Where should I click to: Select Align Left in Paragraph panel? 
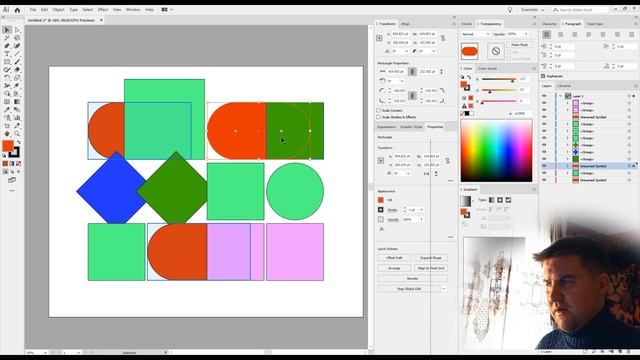547,35
